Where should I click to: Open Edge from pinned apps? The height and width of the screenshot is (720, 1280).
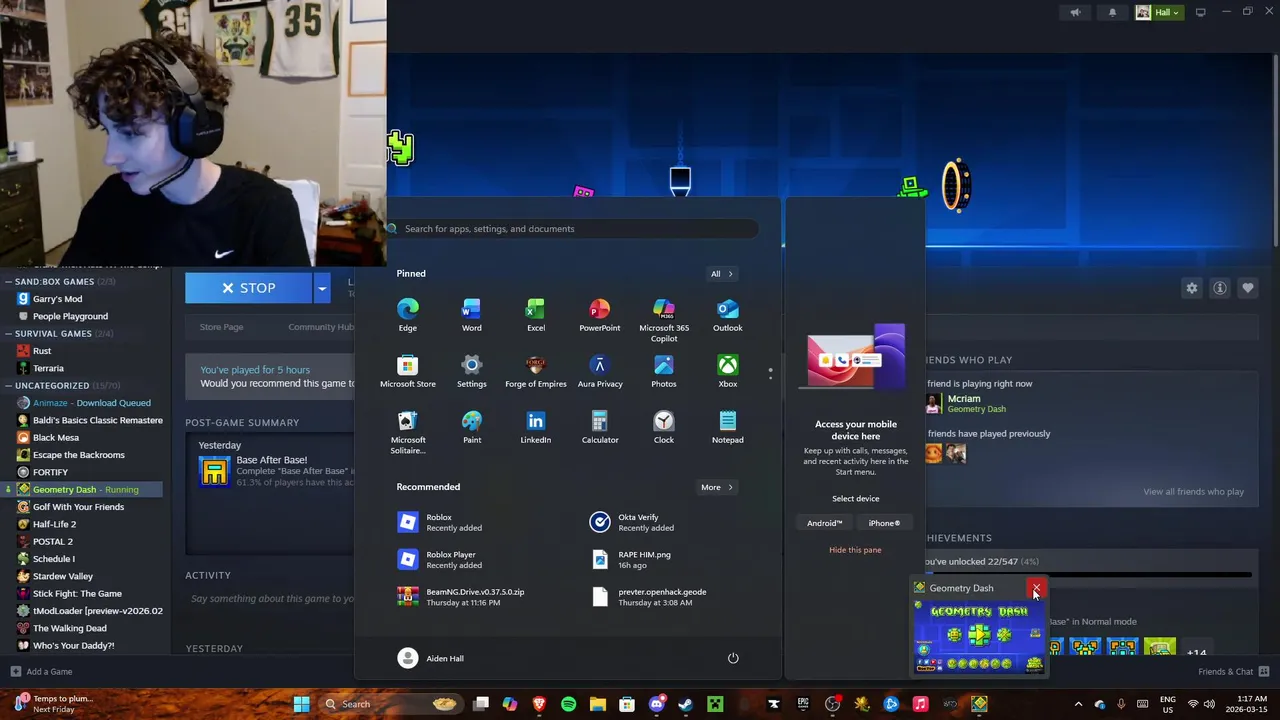click(x=407, y=315)
